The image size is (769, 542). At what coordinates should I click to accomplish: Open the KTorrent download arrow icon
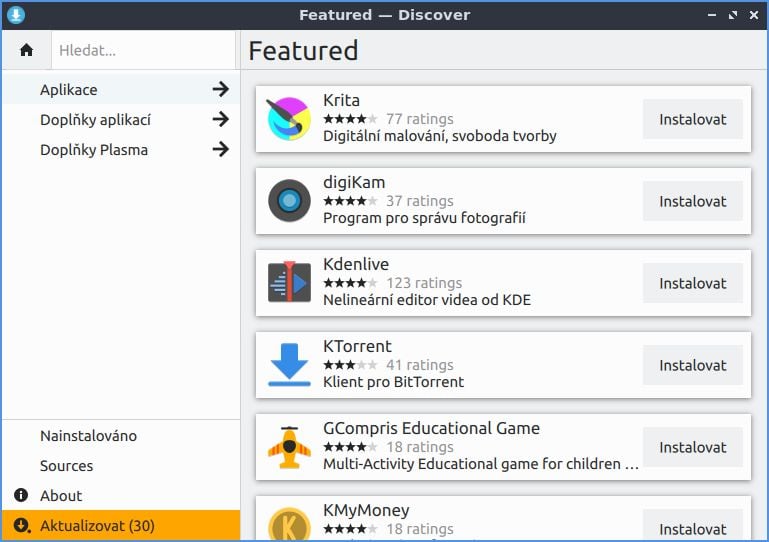point(289,364)
